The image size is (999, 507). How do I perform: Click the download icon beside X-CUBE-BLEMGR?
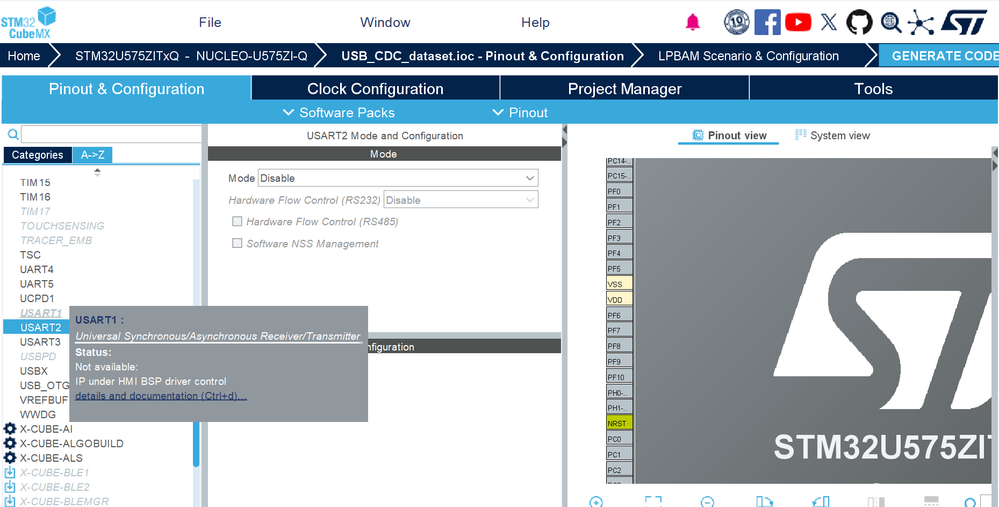click(x=10, y=501)
